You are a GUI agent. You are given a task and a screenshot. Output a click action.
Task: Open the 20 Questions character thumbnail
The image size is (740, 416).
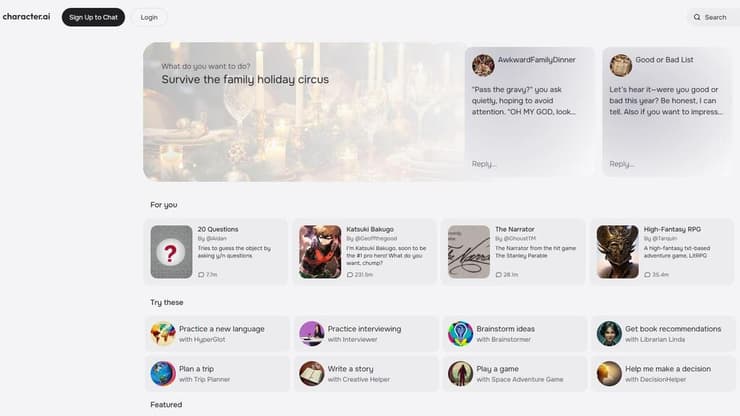pos(171,252)
